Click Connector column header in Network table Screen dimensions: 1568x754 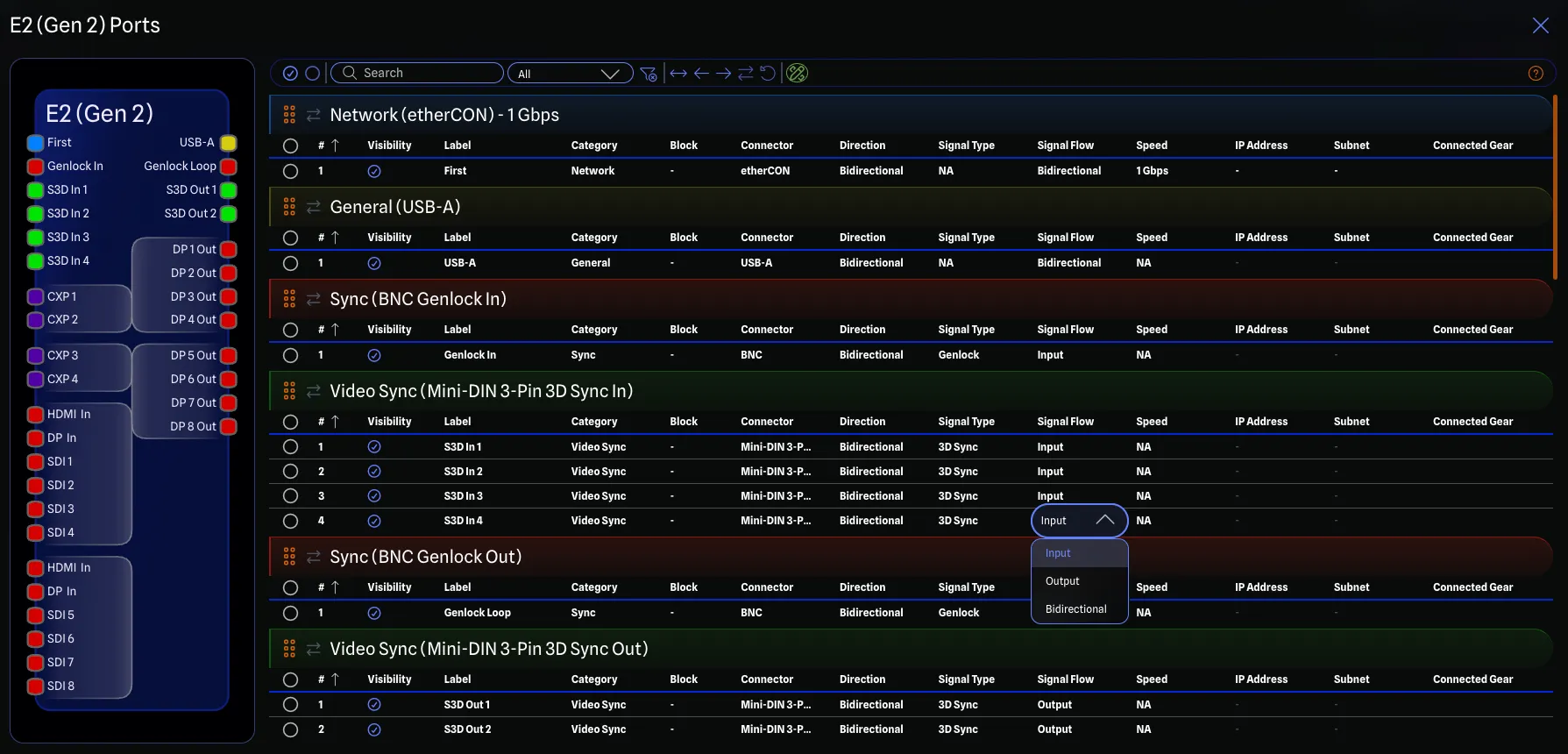767,146
